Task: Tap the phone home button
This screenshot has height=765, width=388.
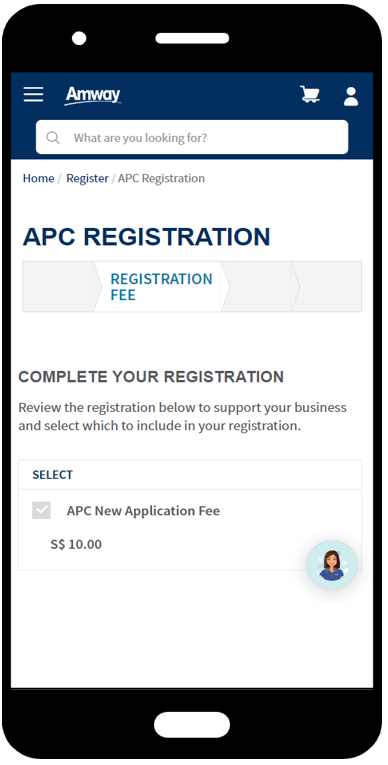Action: click(192, 725)
